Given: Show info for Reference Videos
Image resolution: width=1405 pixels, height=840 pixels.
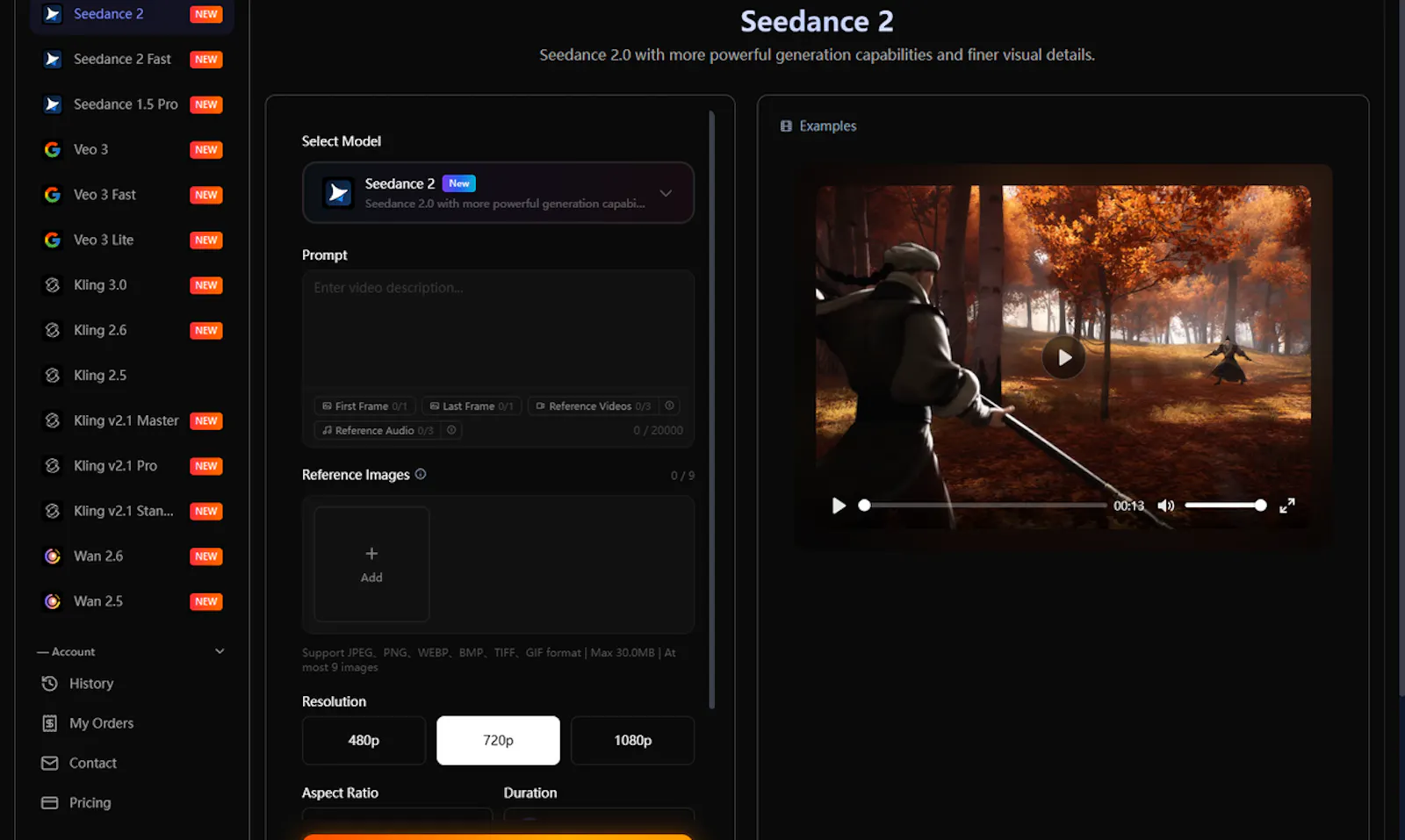Looking at the screenshot, I should (670, 406).
